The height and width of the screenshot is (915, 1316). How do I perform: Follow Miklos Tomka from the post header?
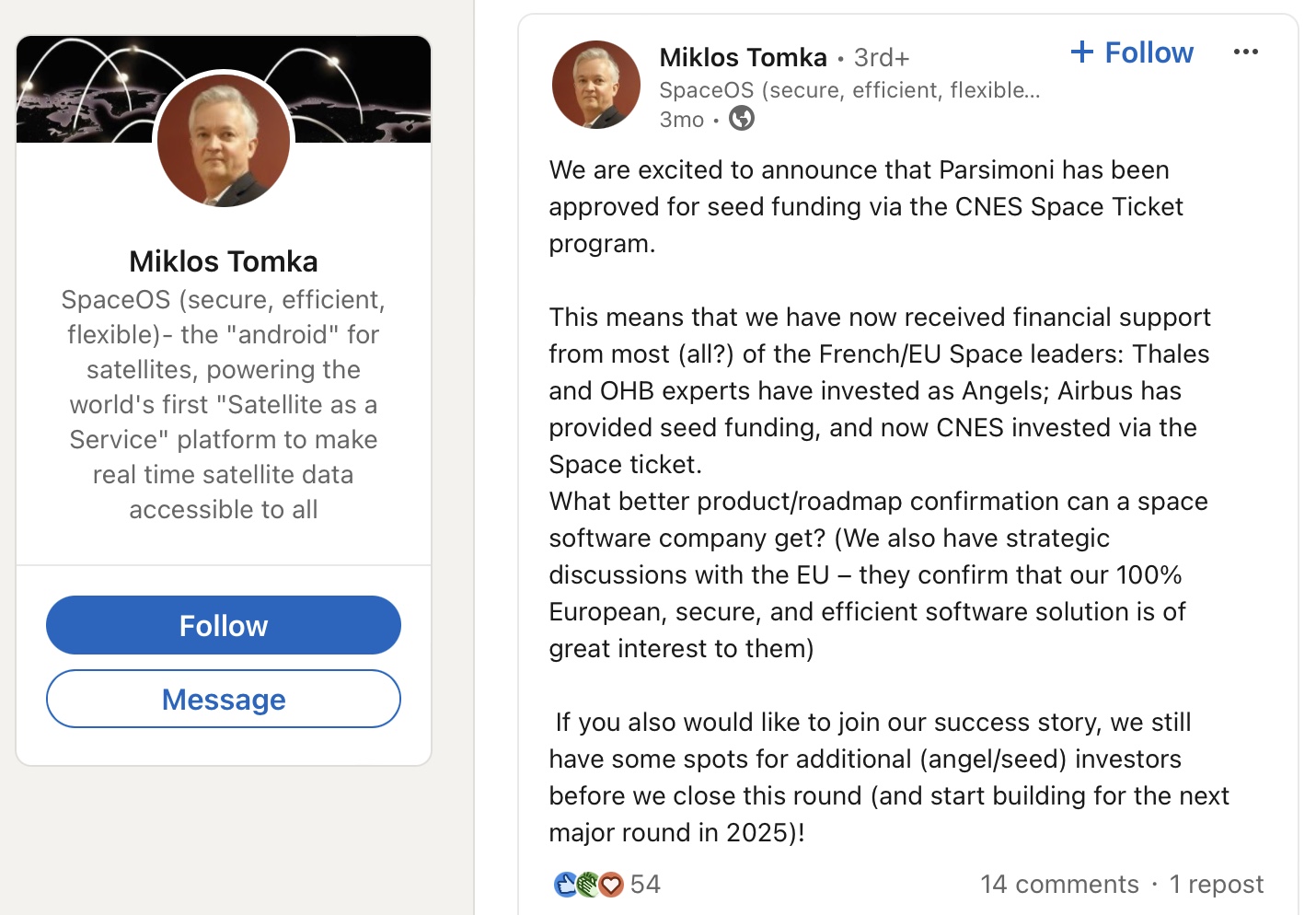pyautogui.click(x=1132, y=52)
